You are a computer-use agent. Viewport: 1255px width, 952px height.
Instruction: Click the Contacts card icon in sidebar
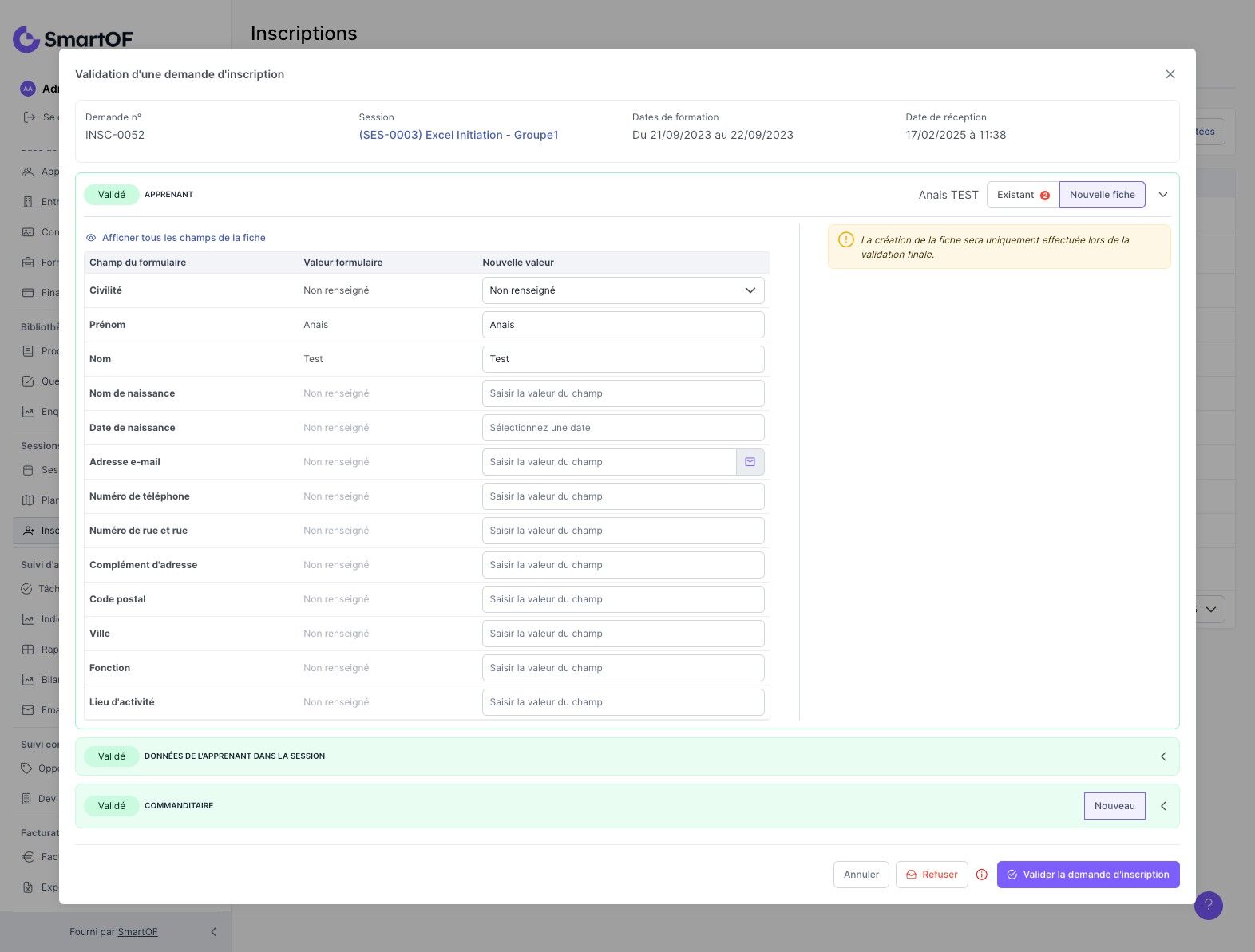(x=28, y=232)
